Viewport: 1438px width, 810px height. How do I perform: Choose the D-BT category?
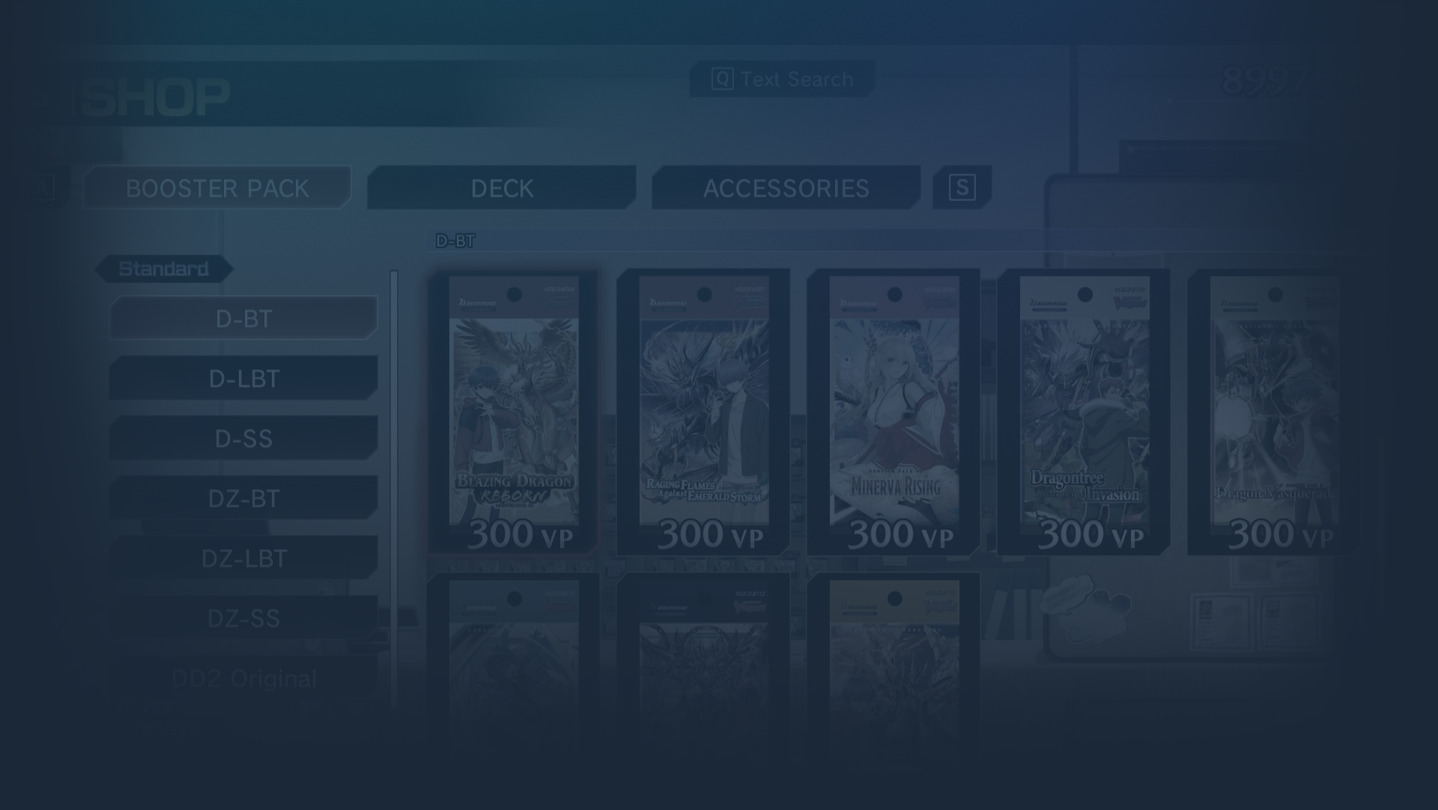click(x=243, y=318)
